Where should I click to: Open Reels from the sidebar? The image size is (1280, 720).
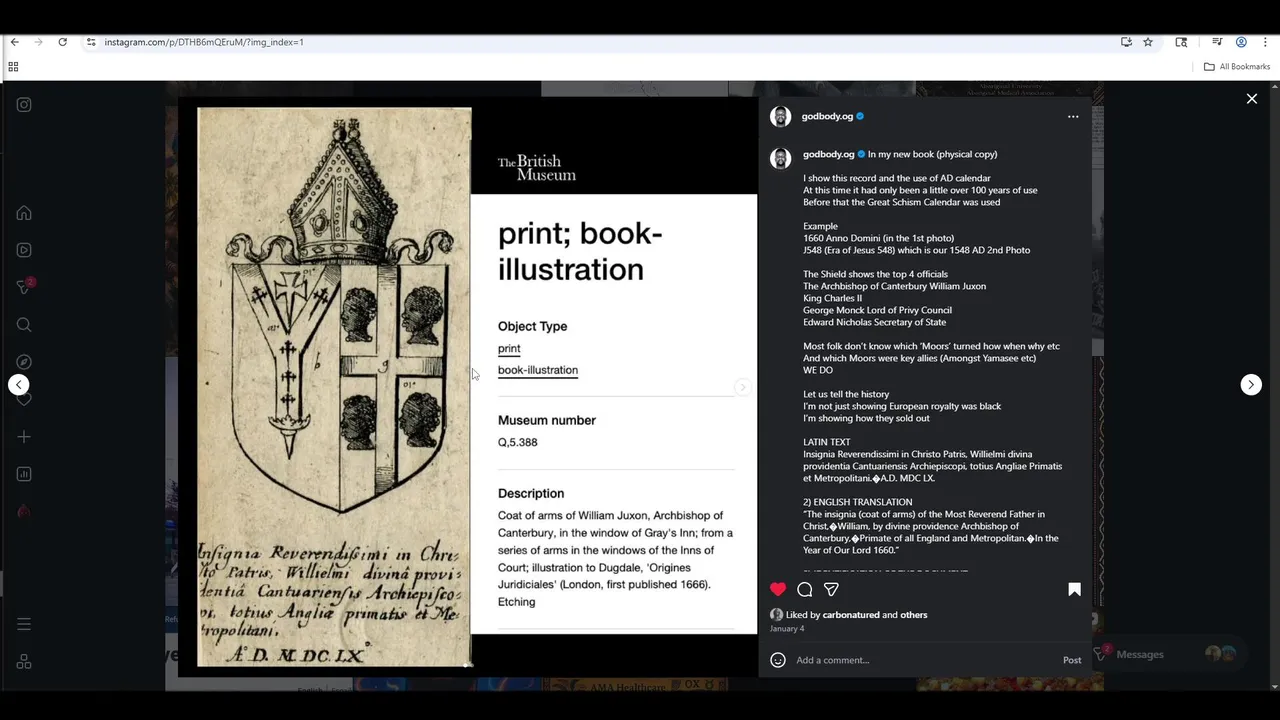tap(24, 250)
